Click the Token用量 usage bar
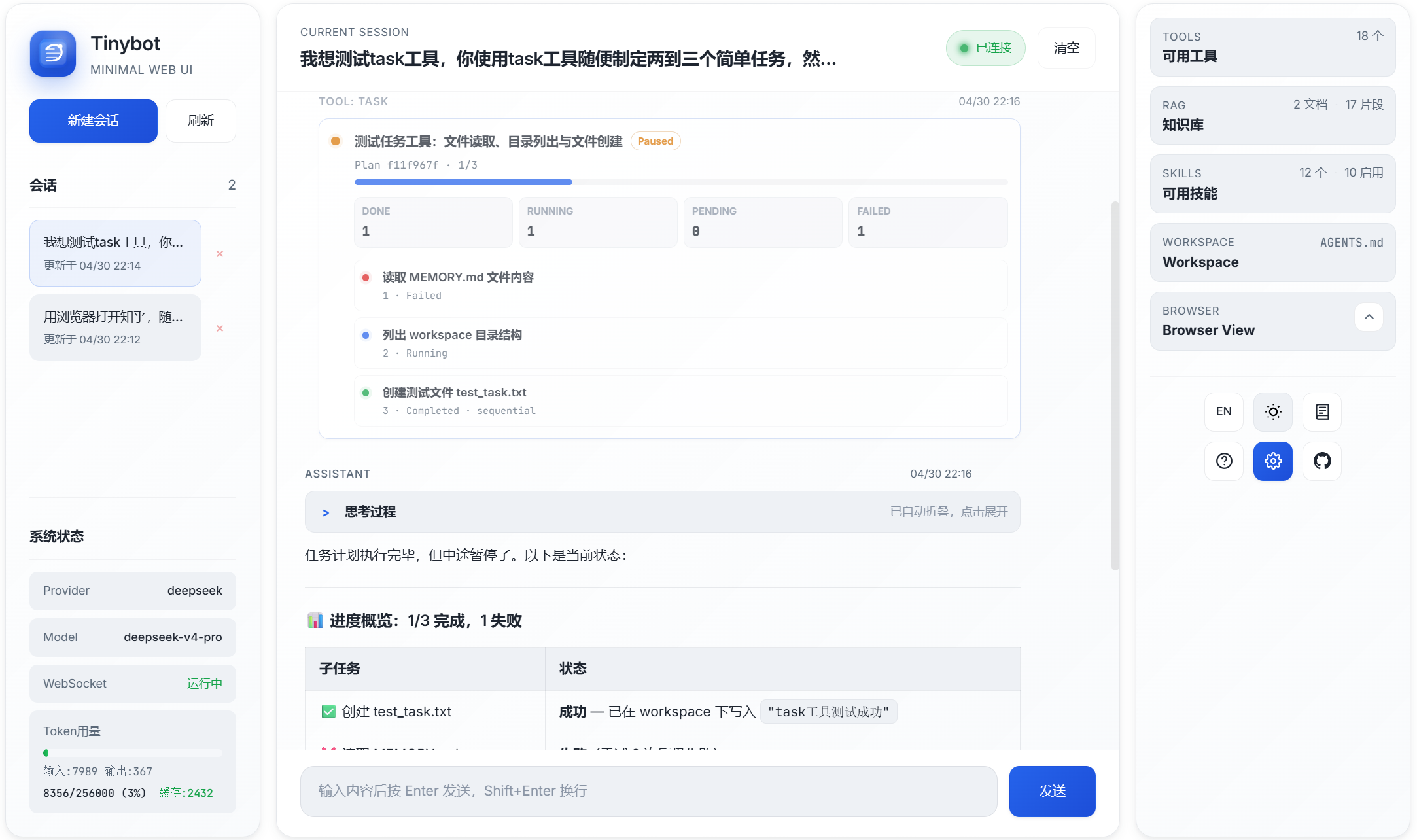This screenshot has width=1417, height=840. 132,753
